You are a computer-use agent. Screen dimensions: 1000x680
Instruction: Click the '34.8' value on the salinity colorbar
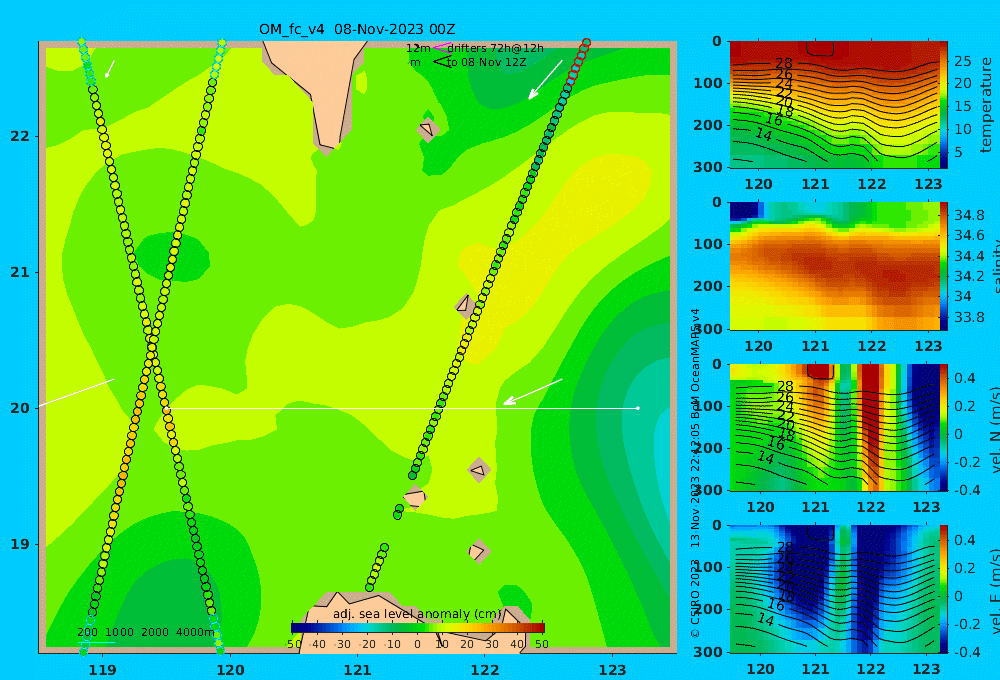(x=969, y=214)
